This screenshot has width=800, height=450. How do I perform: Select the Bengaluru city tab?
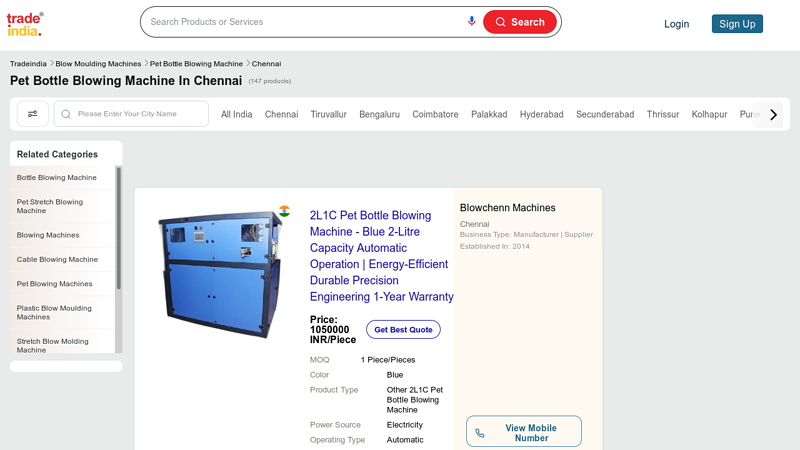[x=379, y=114]
